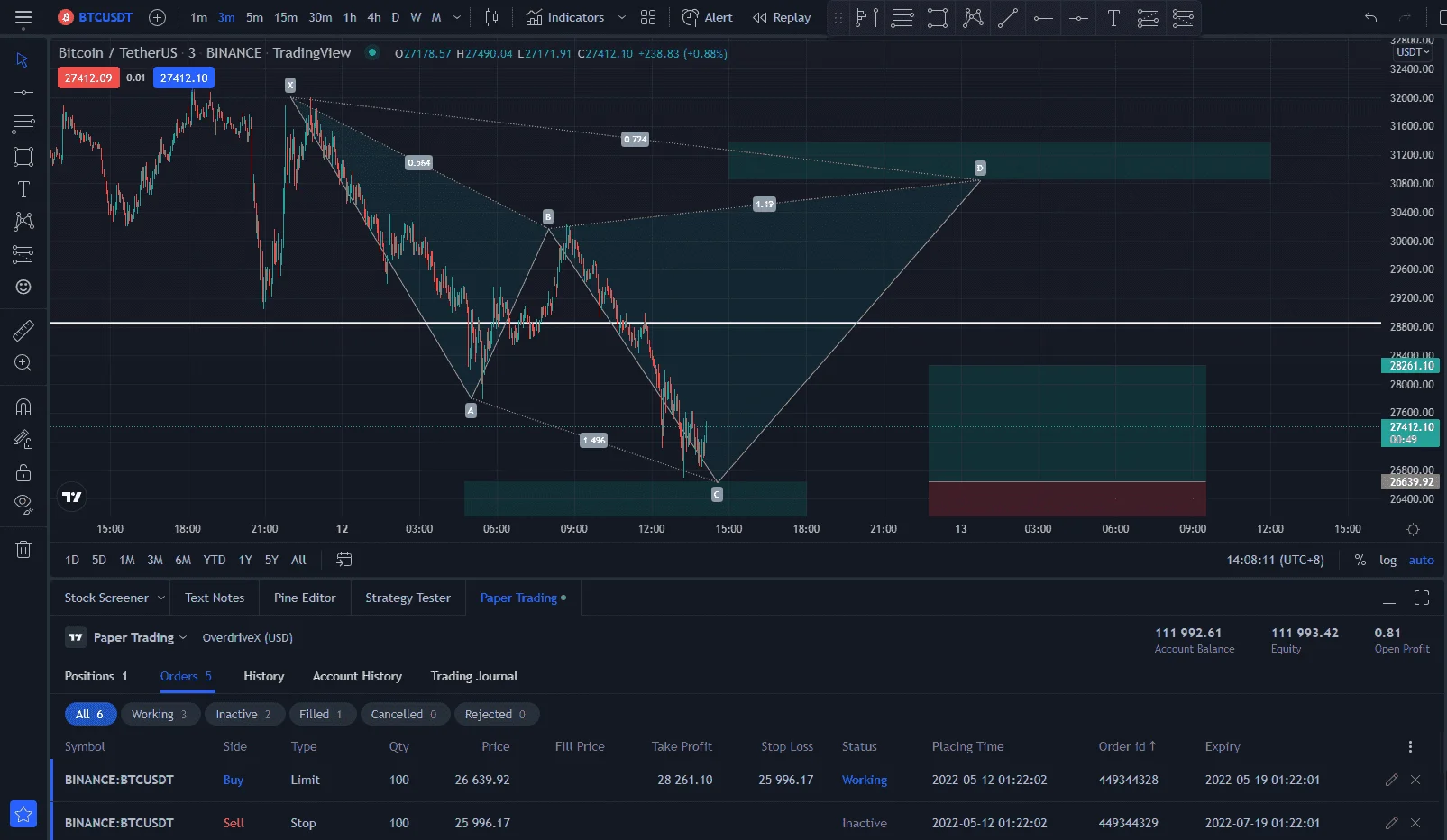Screen dimensions: 1447x840
Task: Toggle percent scale mode
Action: pyautogui.click(x=1360, y=560)
